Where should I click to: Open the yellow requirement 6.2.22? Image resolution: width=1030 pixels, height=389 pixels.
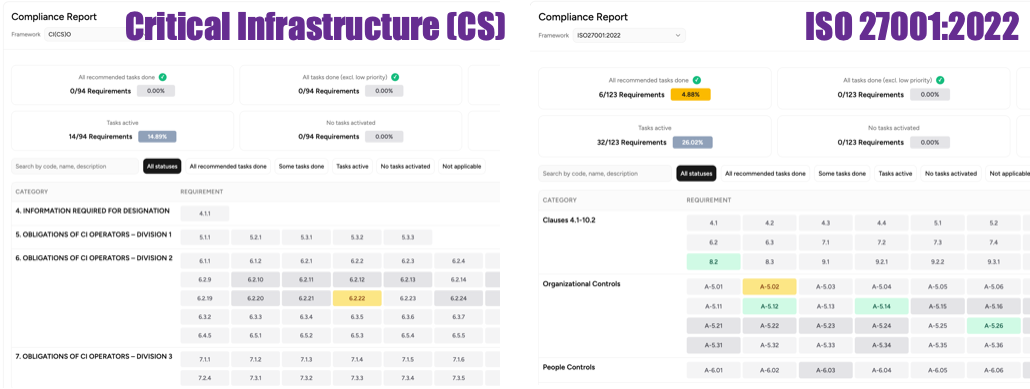(357, 298)
